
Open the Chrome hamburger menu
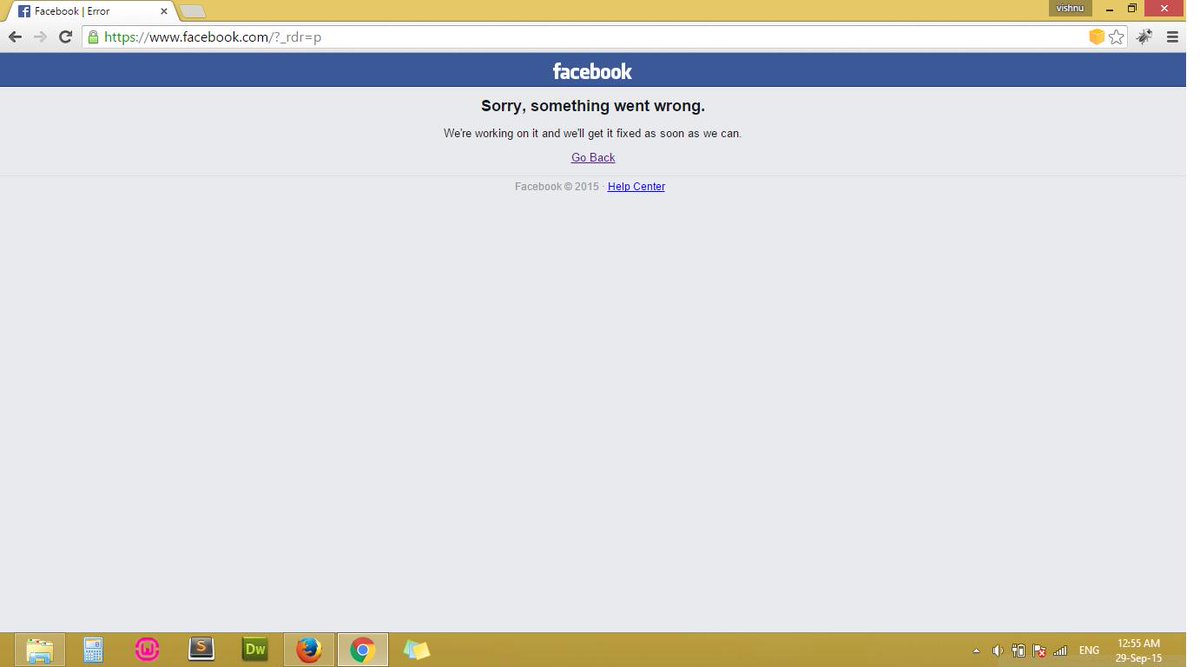pos(1173,37)
